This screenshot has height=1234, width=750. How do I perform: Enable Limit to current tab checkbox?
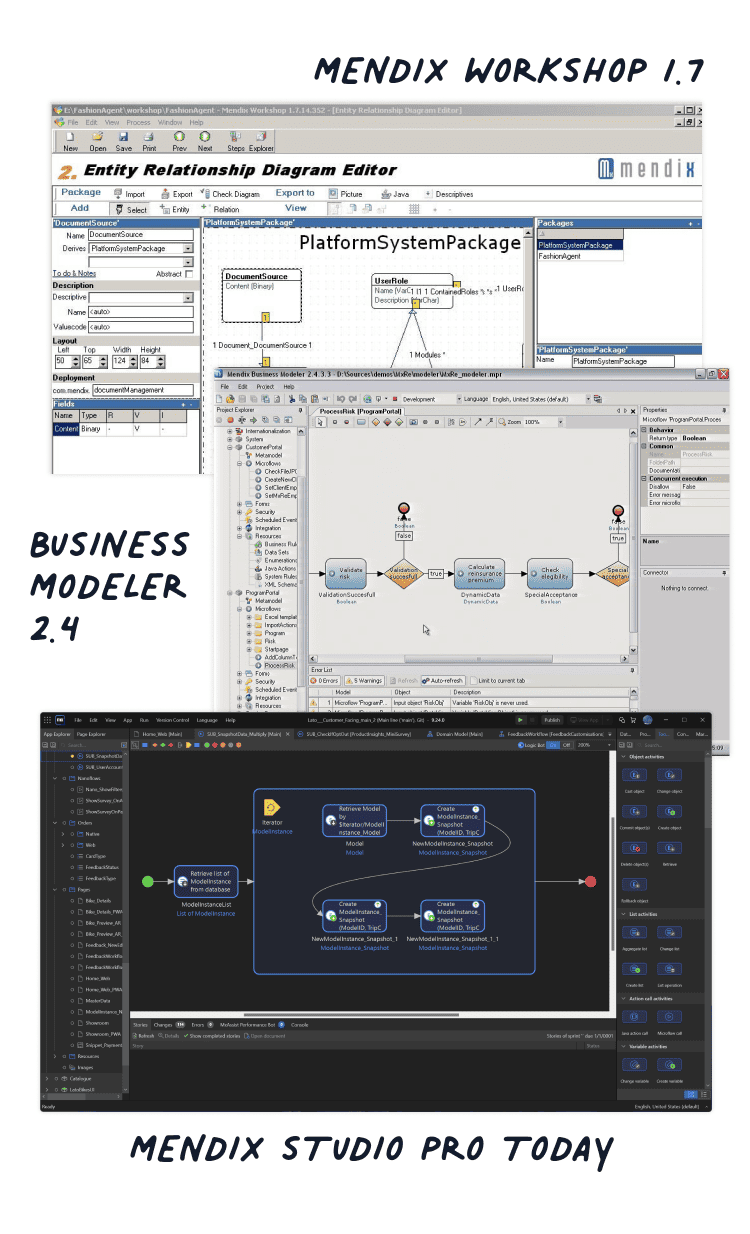coord(474,680)
